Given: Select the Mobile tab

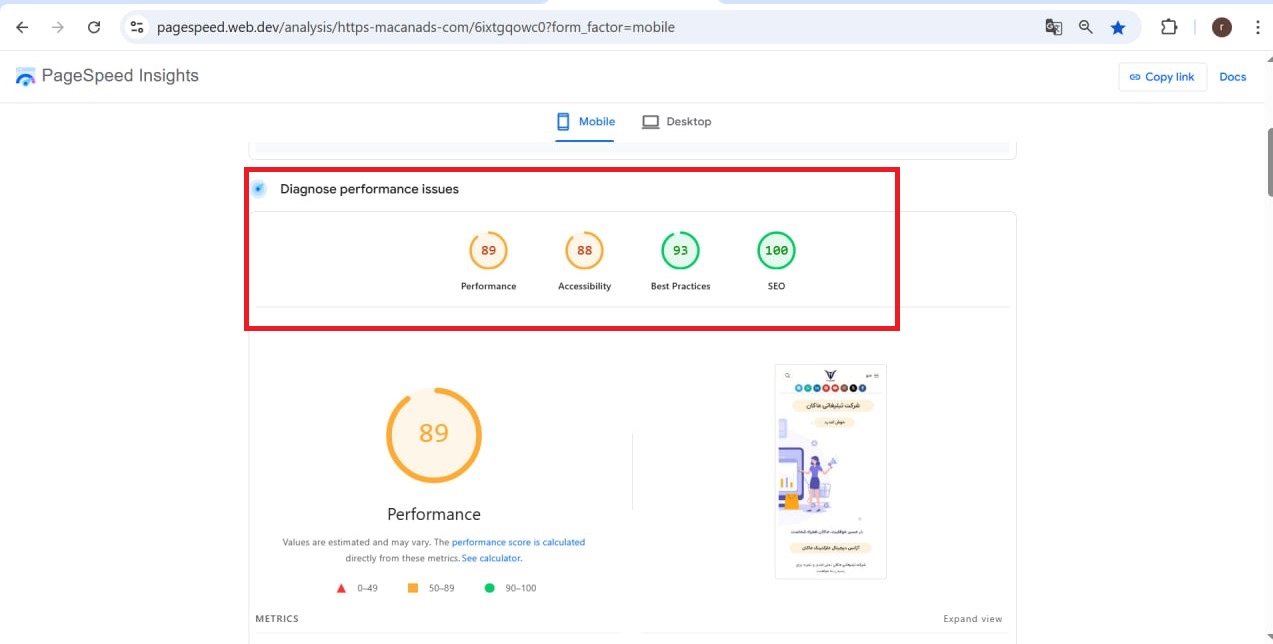Looking at the screenshot, I should (586, 121).
